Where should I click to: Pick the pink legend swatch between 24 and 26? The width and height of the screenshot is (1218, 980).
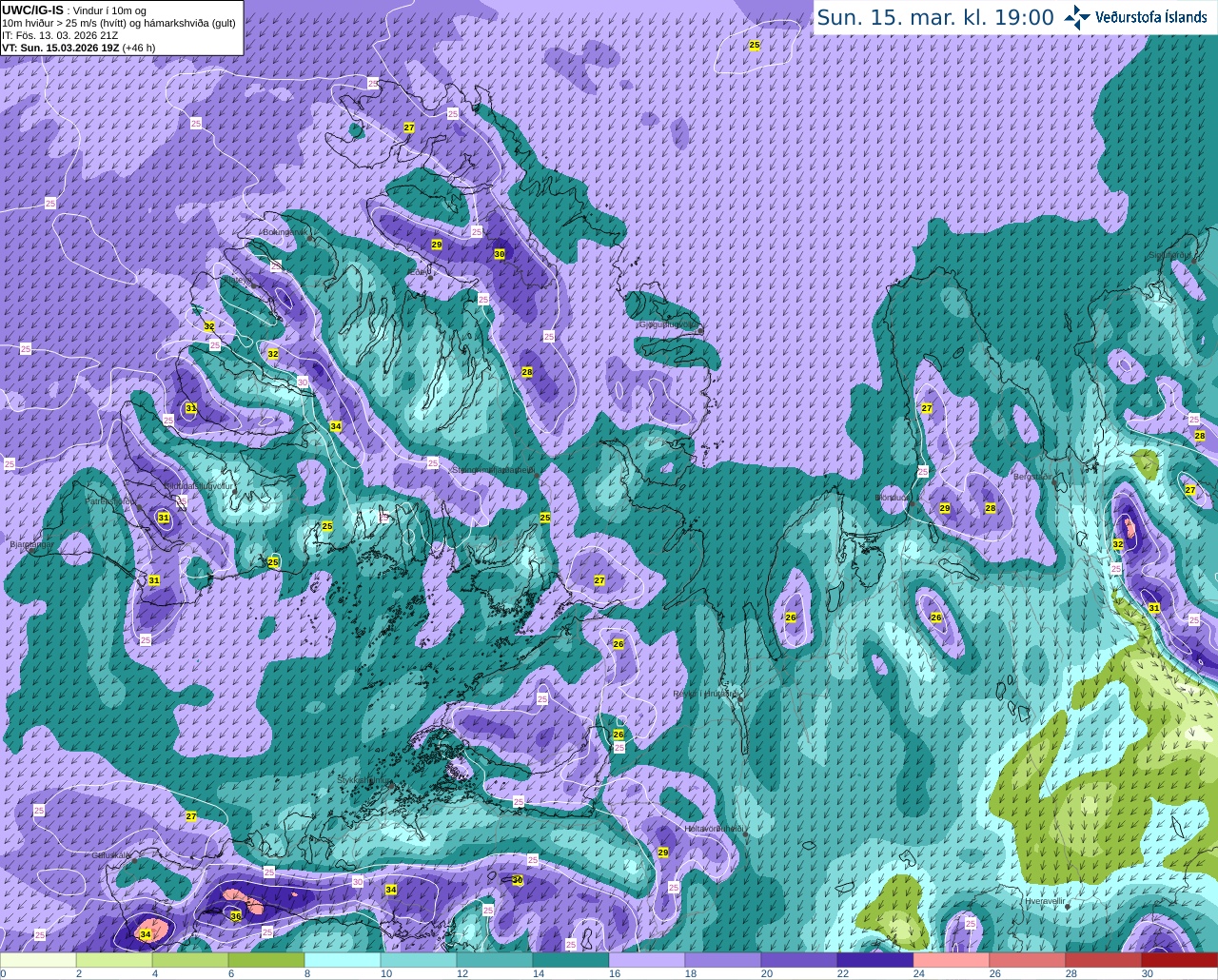(x=952, y=960)
